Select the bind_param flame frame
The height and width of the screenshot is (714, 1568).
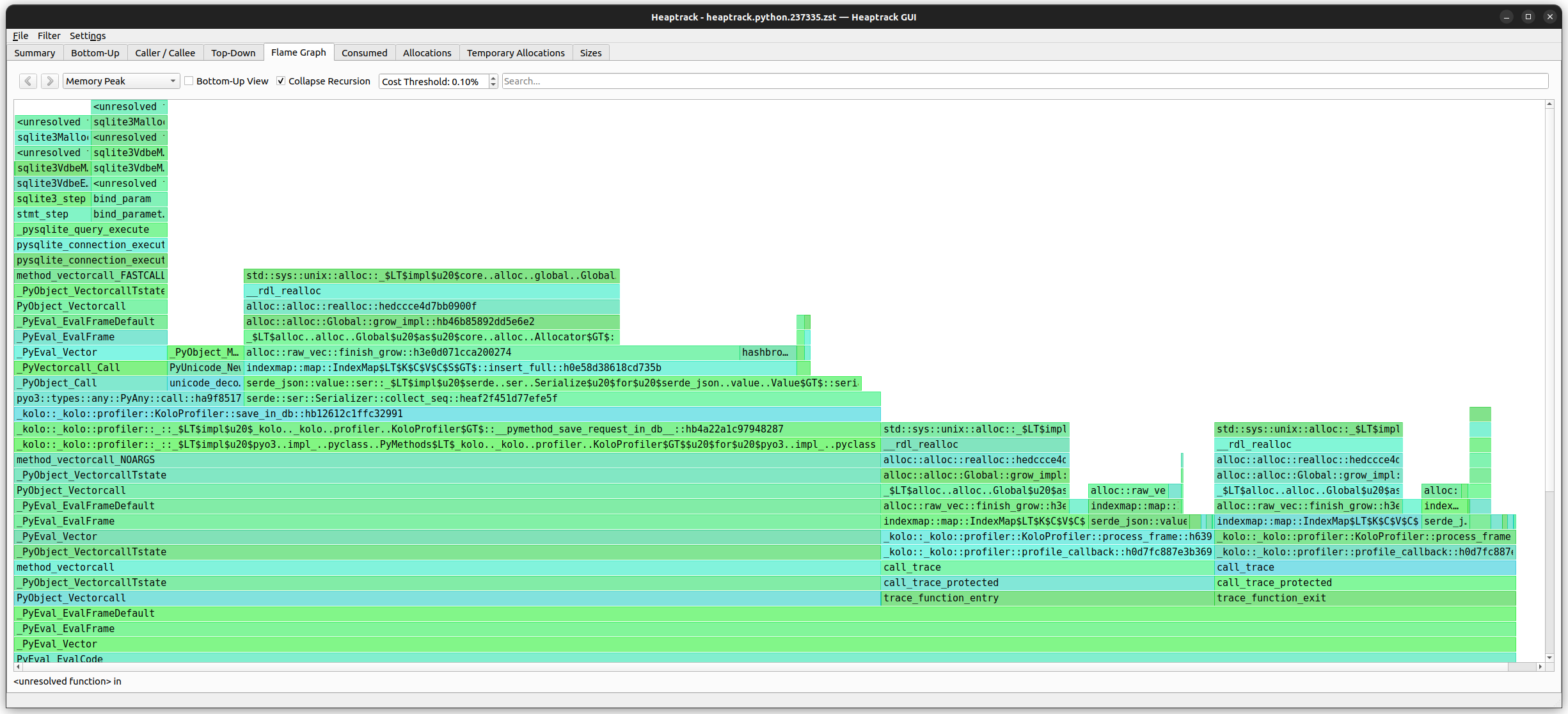coord(129,199)
